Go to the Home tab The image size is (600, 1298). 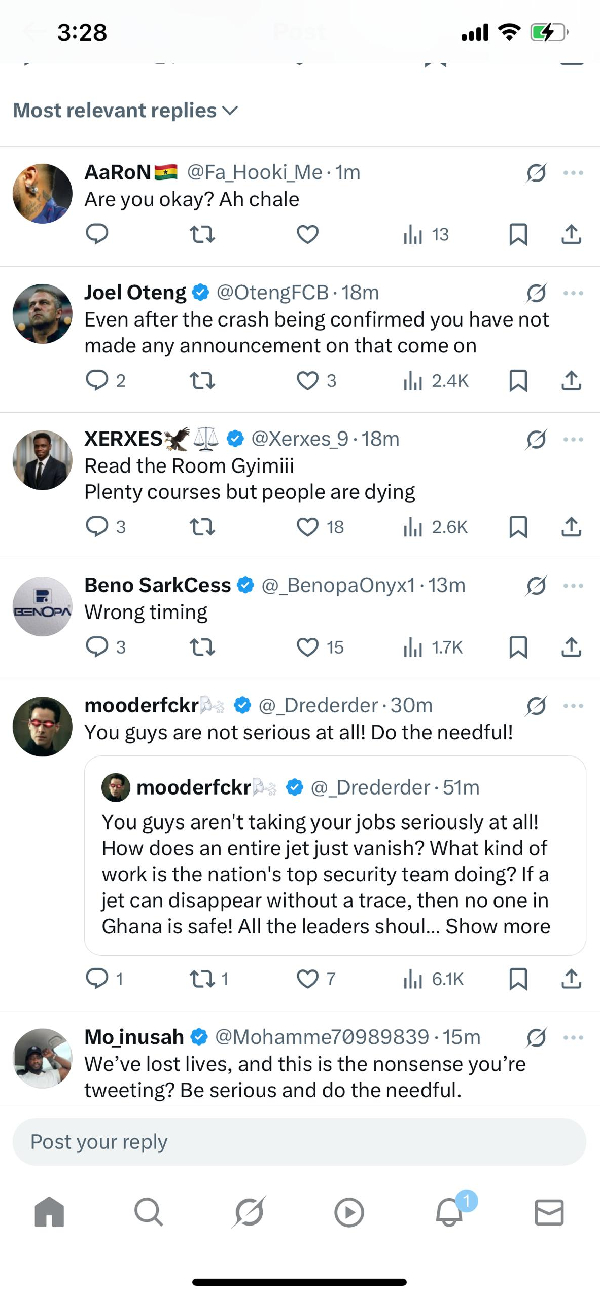pos(49,1213)
